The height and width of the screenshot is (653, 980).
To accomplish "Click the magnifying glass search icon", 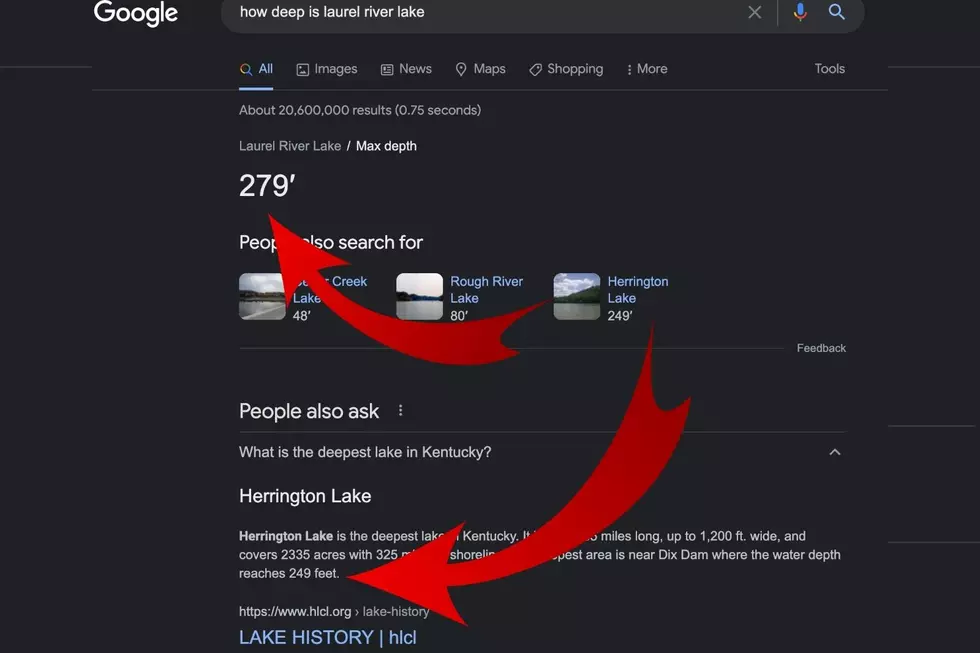I will pyautogui.click(x=836, y=11).
